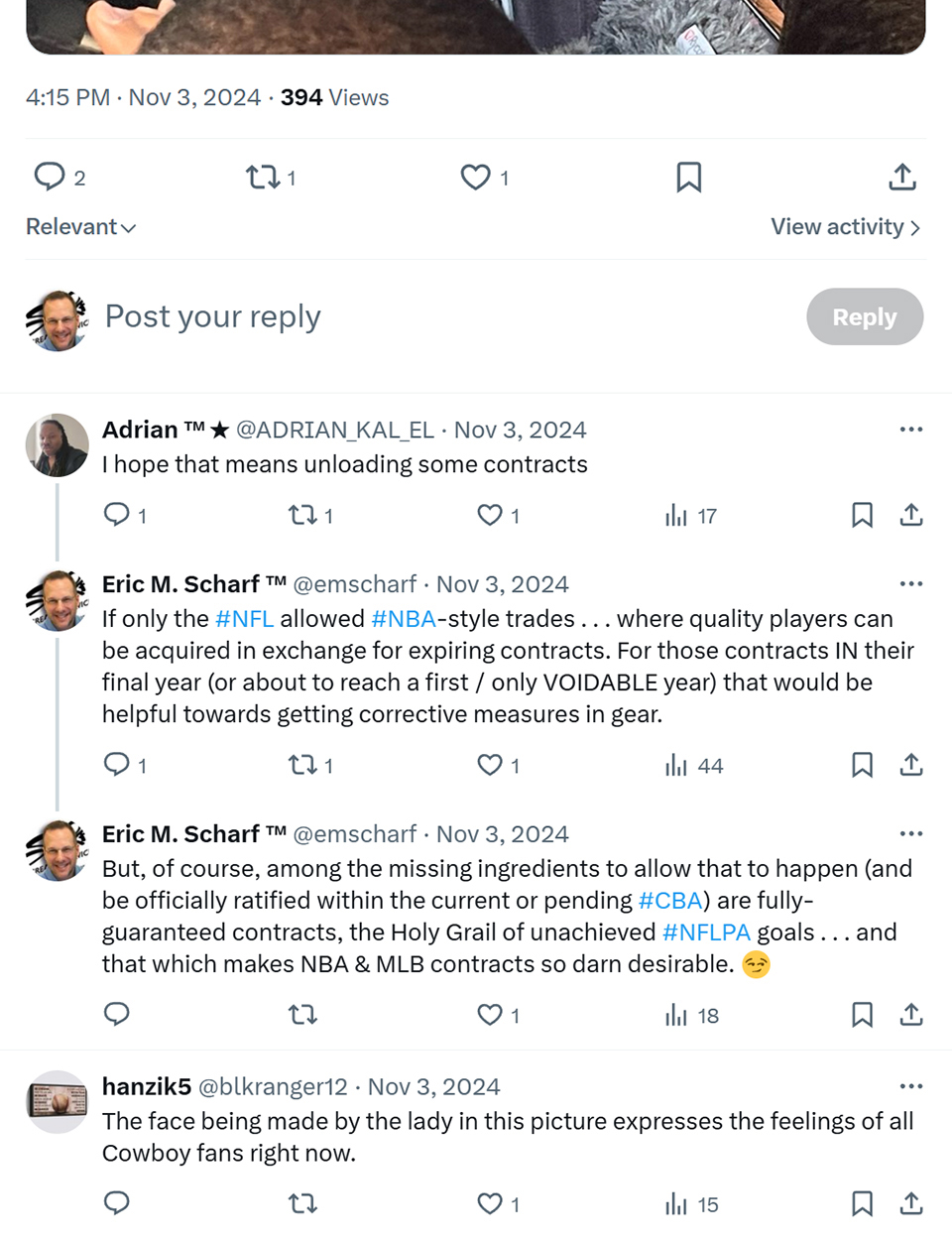The height and width of the screenshot is (1243, 952).
Task: Reply to hanzik5's comment
Action: pyautogui.click(x=117, y=1203)
